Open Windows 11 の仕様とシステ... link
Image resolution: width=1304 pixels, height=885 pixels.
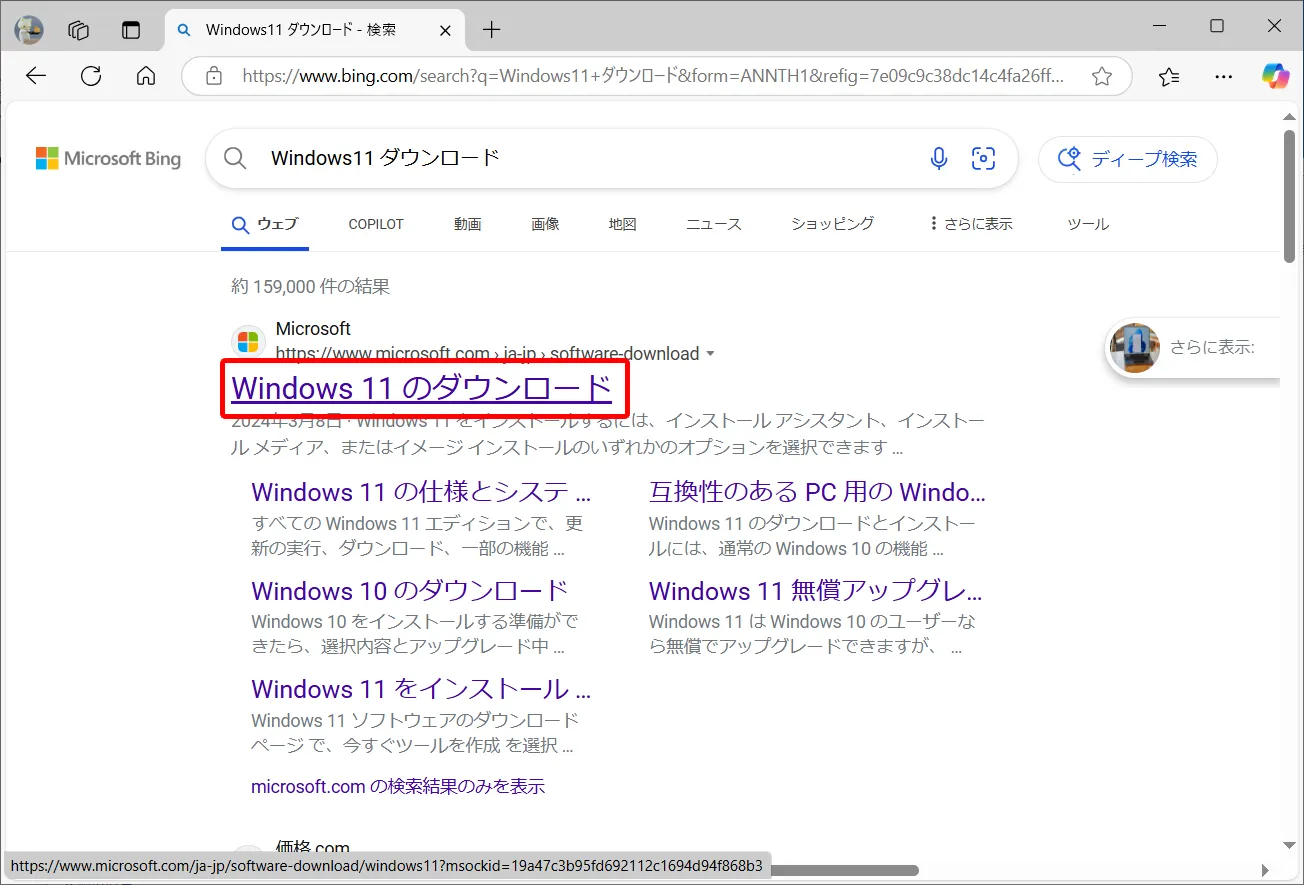pyautogui.click(x=421, y=492)
